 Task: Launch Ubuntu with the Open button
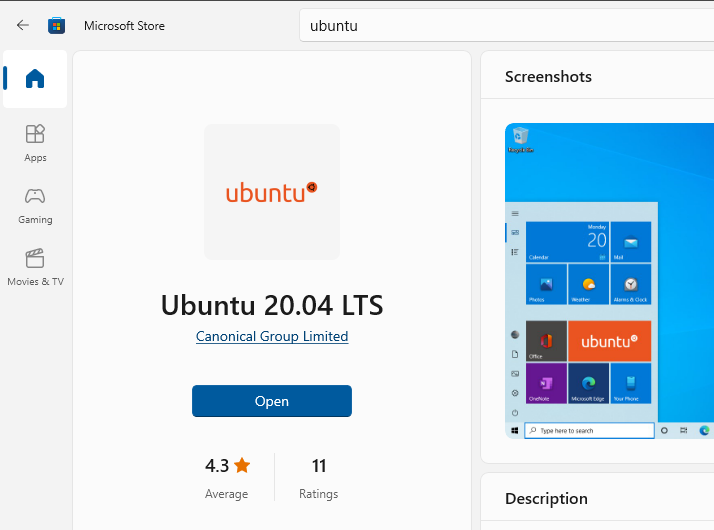click(272, 401)
